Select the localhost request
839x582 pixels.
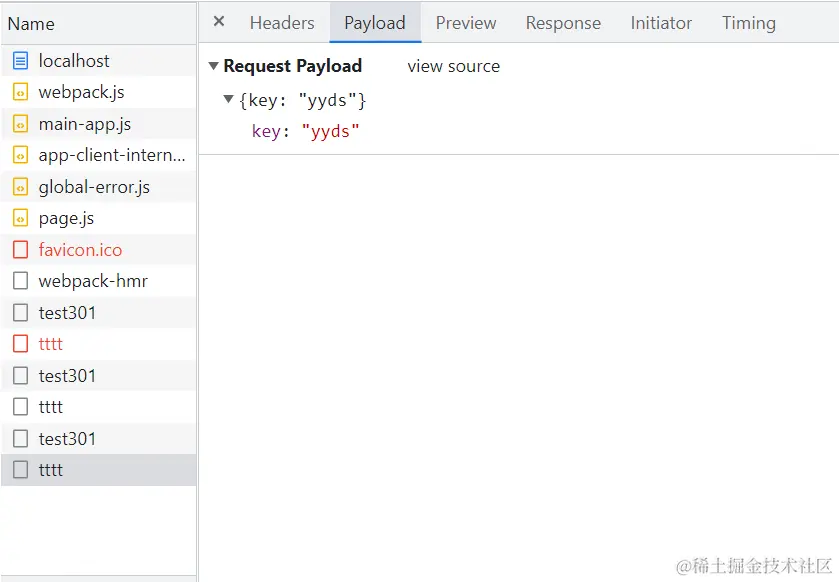pos(98,60)
